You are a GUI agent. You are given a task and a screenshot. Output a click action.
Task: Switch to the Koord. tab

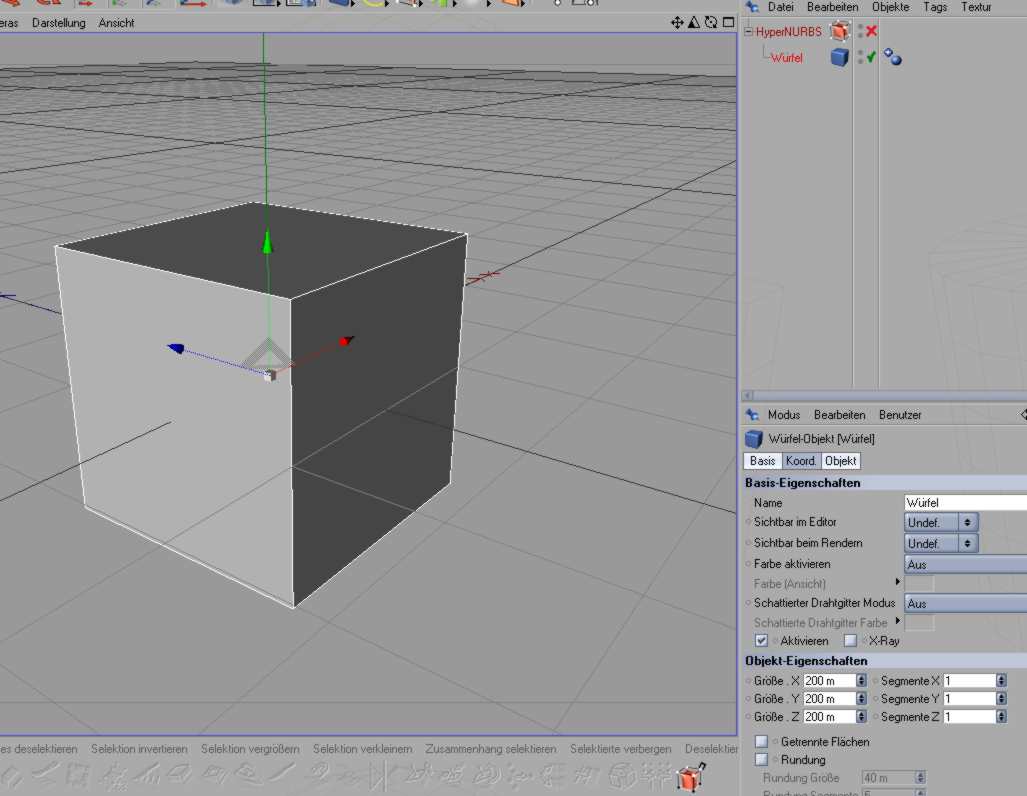point(801,461)
